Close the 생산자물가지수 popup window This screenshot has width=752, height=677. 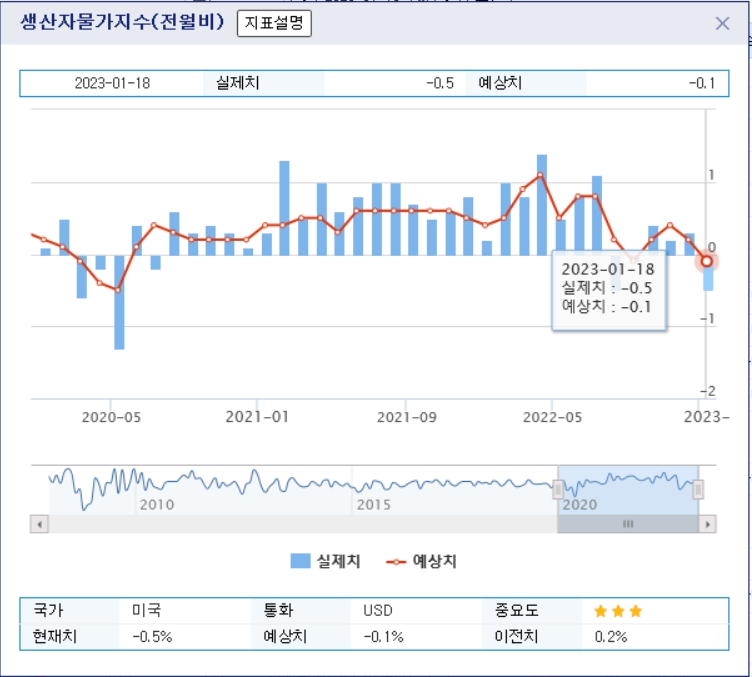point(722,23)
